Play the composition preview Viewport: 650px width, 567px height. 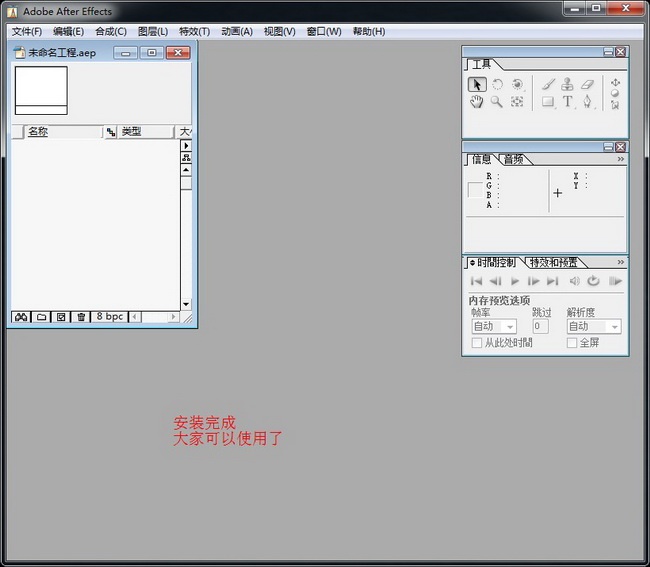click(x=515, y=281)
